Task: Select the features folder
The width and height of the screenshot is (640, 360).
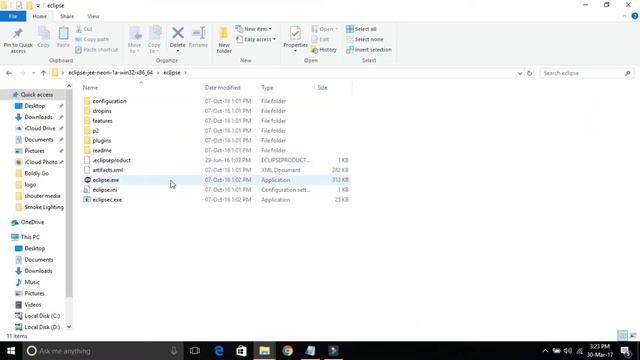Action: point(102,121)
